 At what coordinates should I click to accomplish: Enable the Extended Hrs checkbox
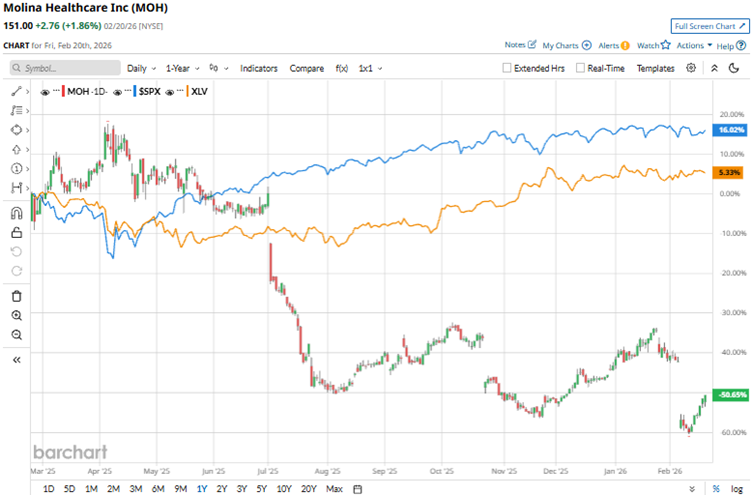(x=507, y=68)
